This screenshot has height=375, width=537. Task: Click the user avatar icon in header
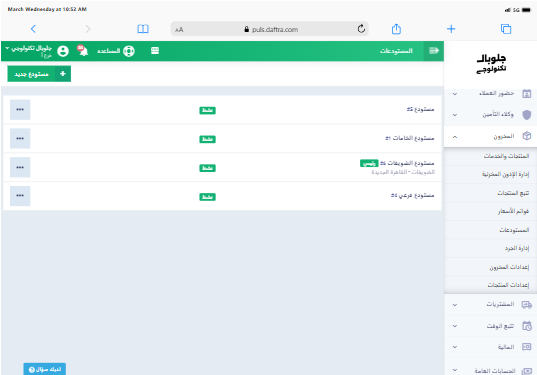[63, 51]
